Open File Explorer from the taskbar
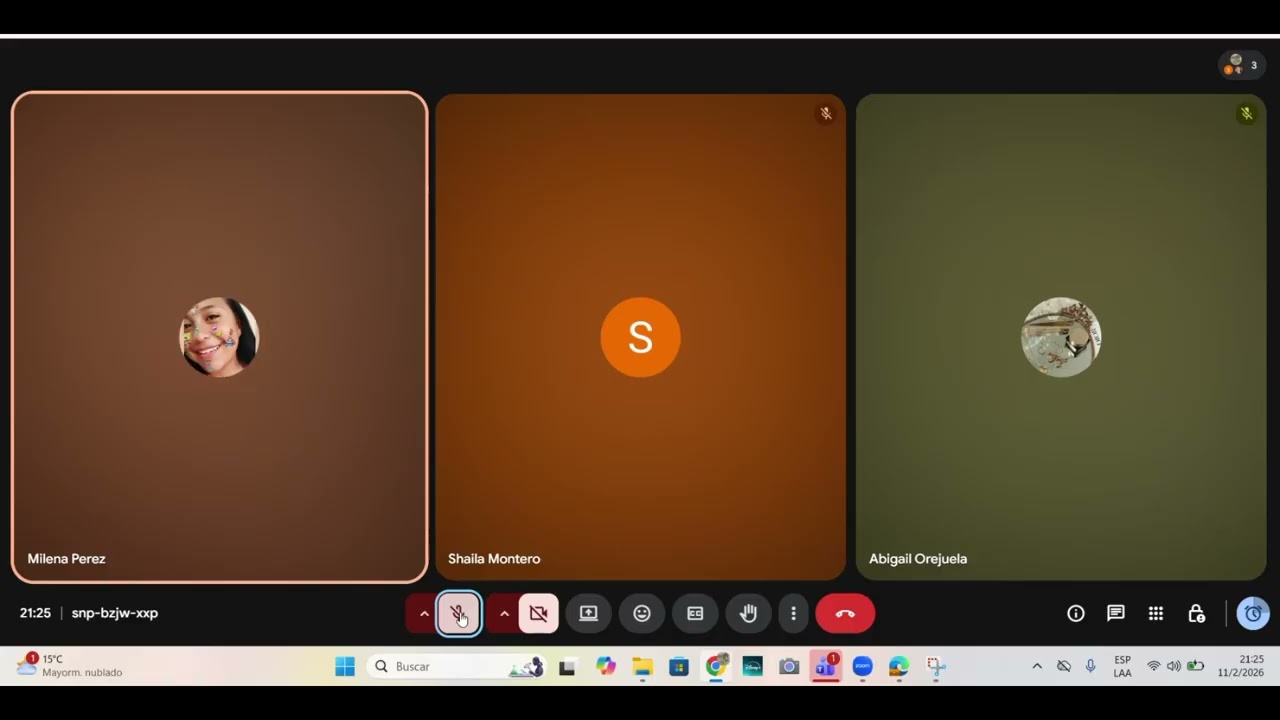Viewport: 1280px width, 720px height. pyautogui.click(x=642, y=667)
